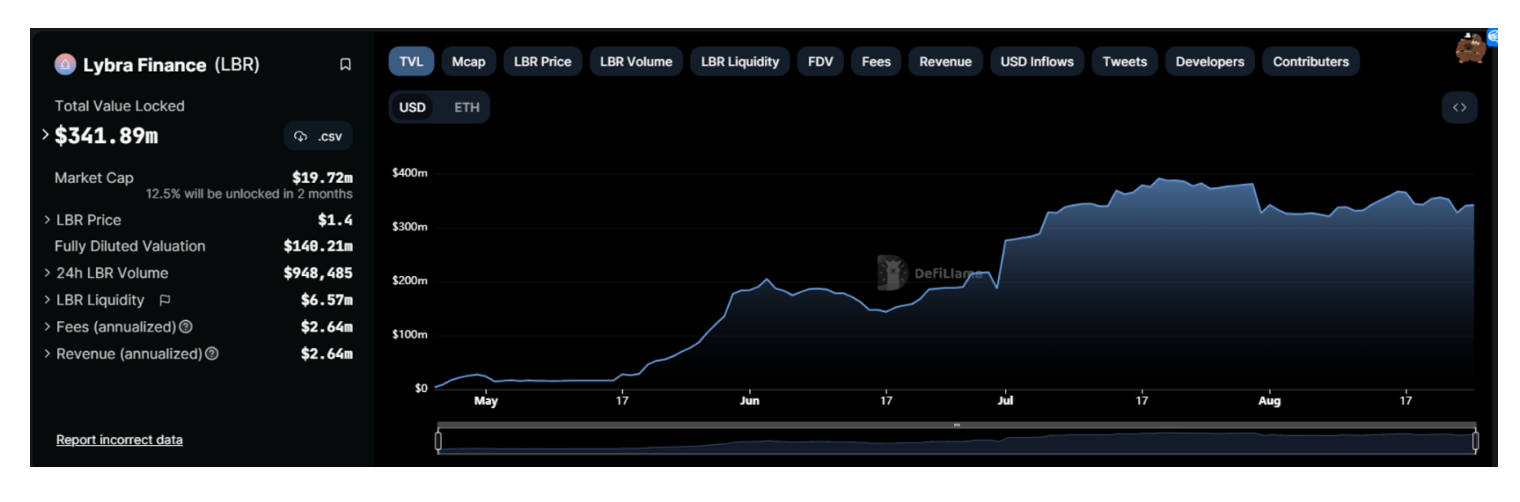The width and height of the screenshot is (1520, 502).
Task: Click the 12.5% unlock notice text
Action: click(249, 194)
